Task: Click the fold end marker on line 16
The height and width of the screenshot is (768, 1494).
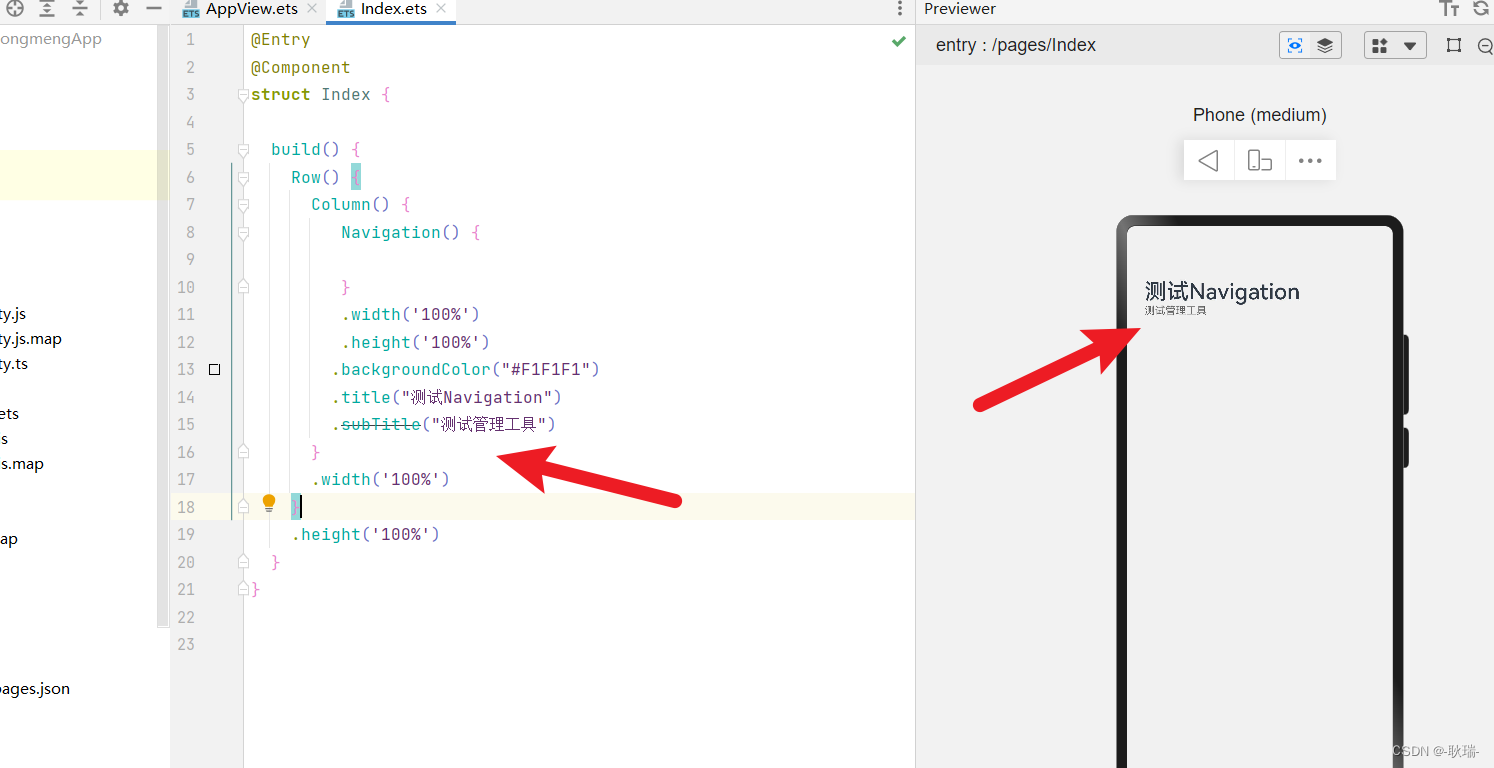Action: (243, 452)
